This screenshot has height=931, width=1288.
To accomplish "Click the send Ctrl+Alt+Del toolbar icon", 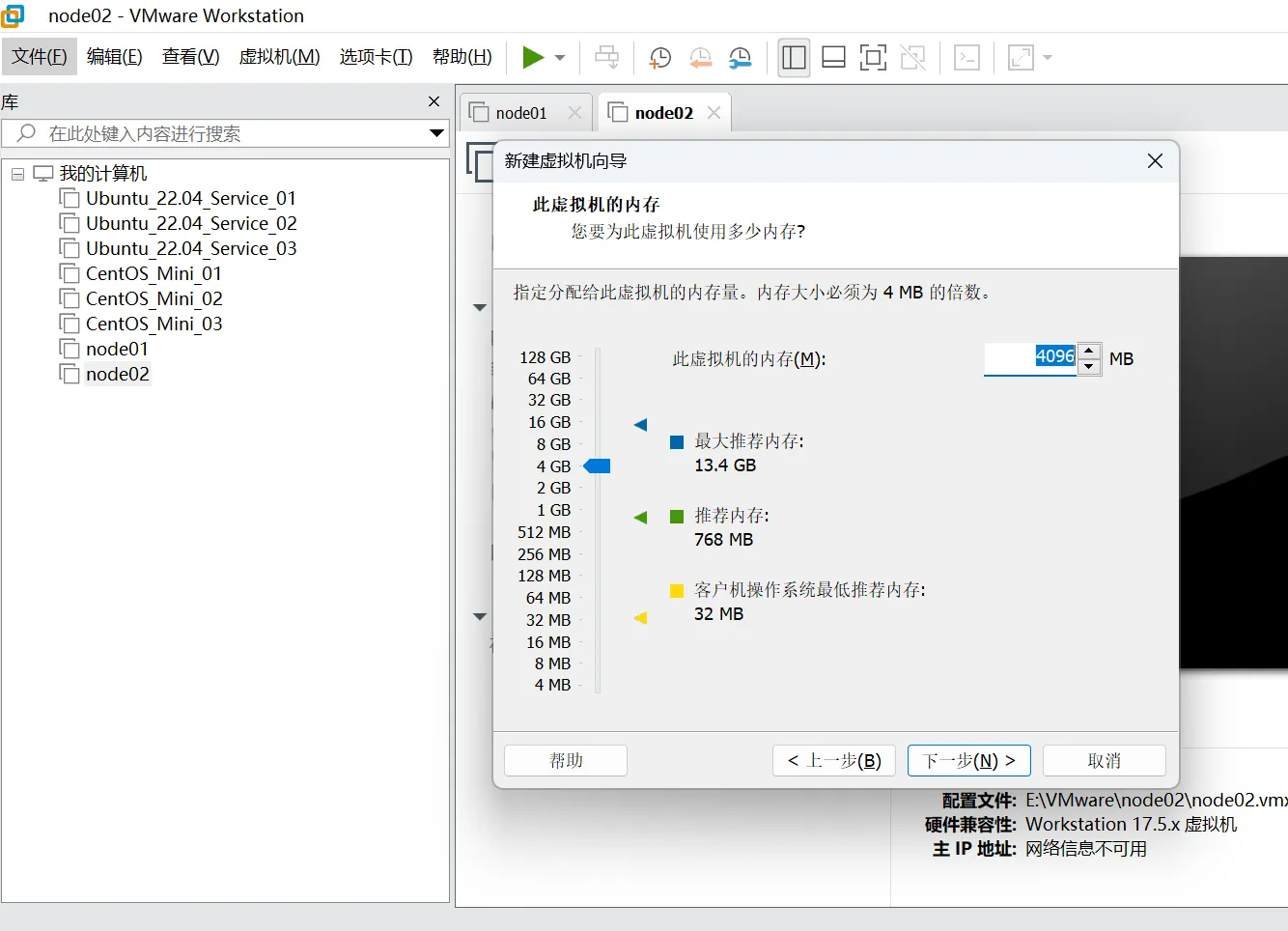I will pos(607,58).
